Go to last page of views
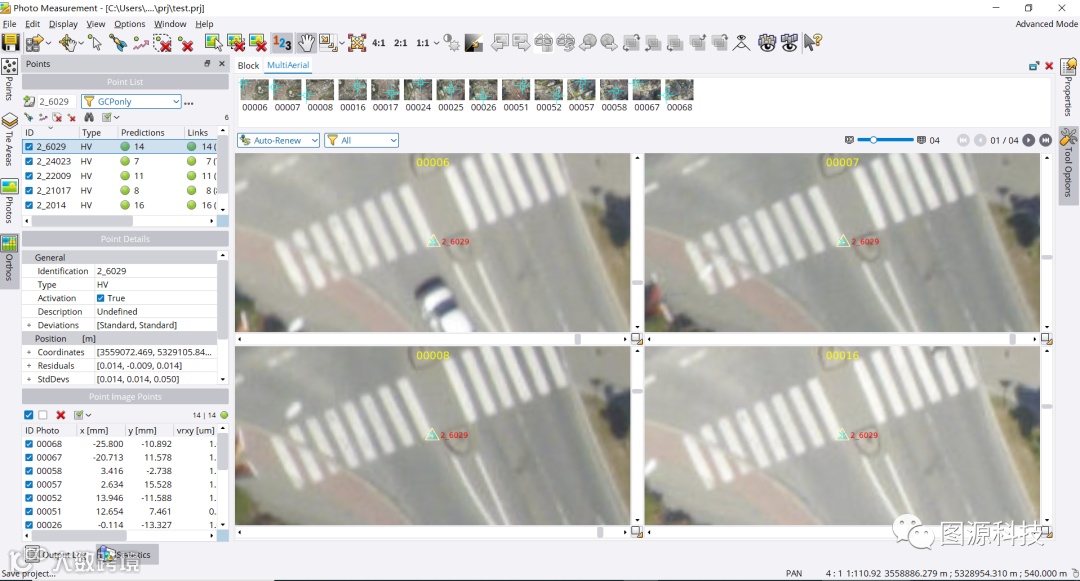Screen dimensions: 1080x581 click(1046, 140)
